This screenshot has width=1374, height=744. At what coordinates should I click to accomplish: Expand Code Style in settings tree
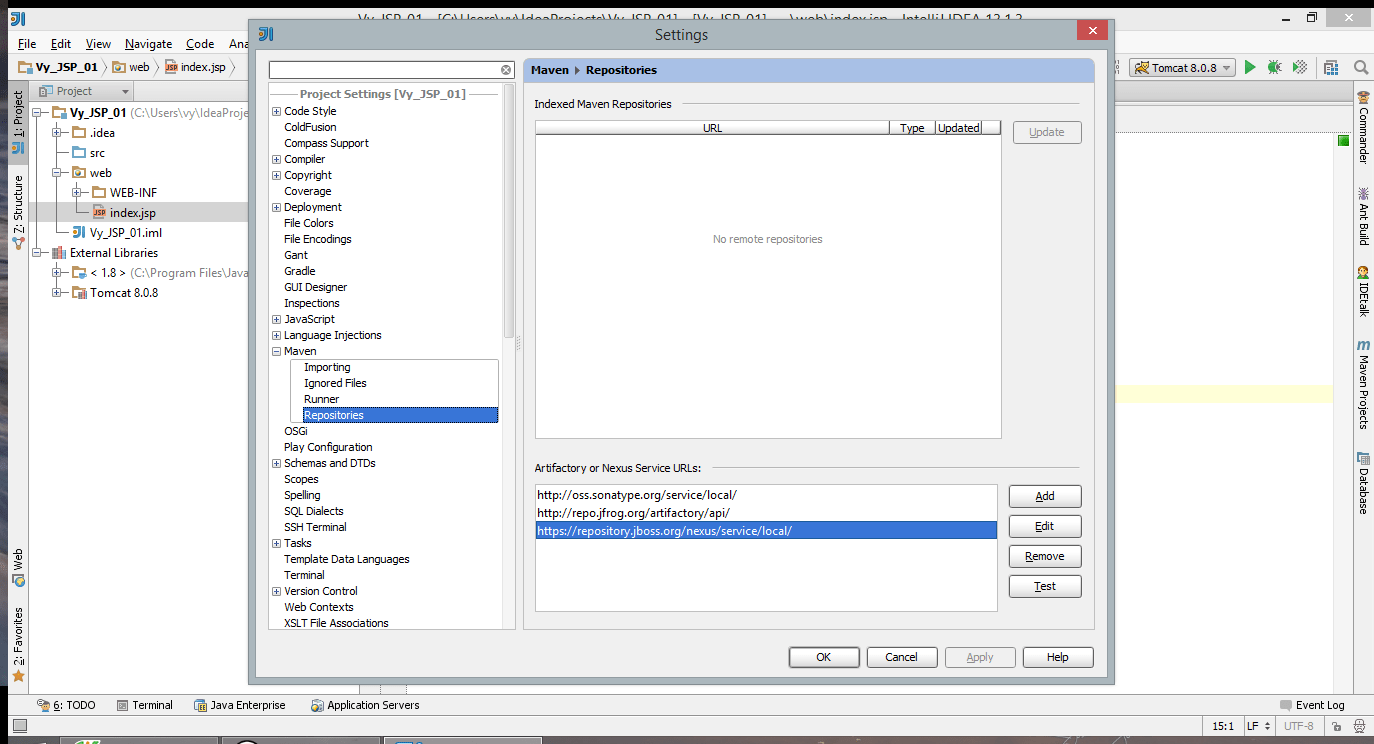276,111
